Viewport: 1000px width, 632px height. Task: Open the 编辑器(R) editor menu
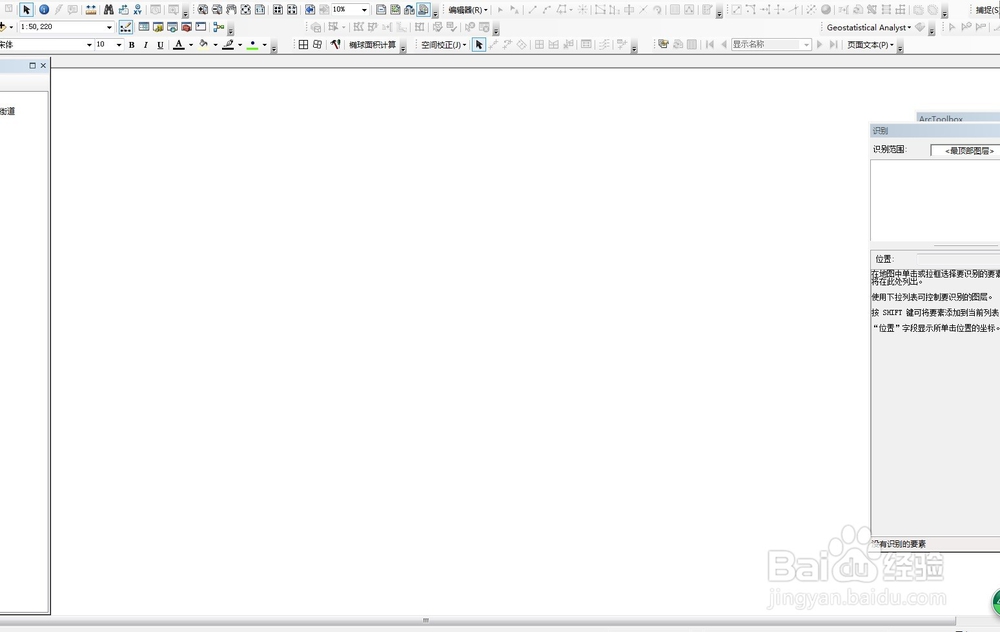tap(467, 10)
